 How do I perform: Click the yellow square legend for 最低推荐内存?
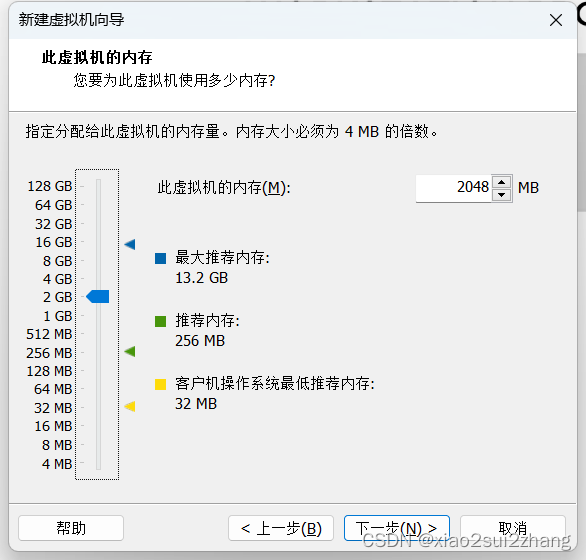coord(160,384)
